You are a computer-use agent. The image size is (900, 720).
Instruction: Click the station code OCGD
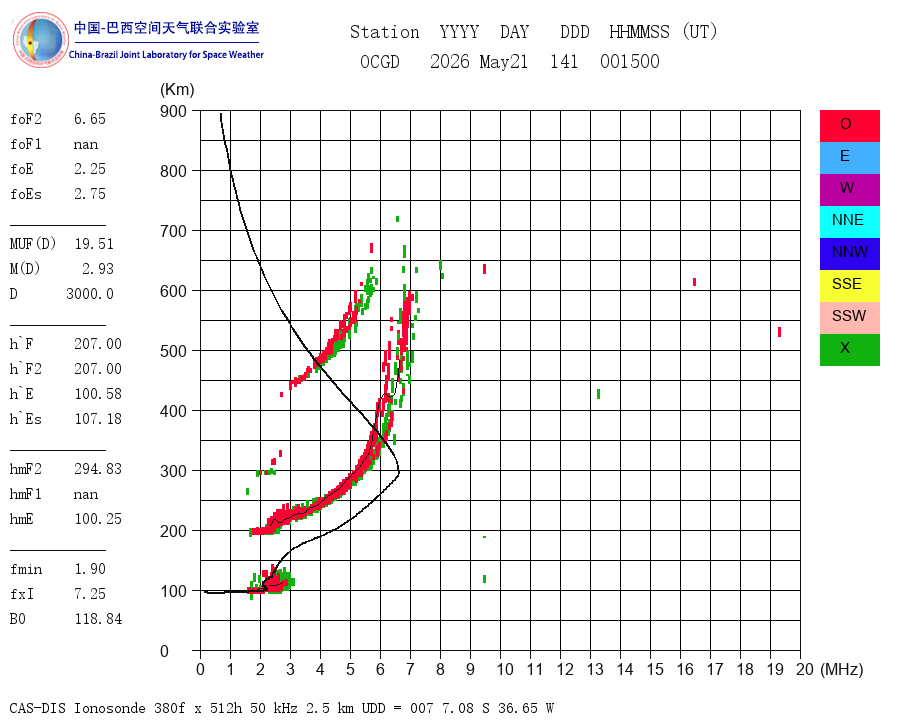tap(379, 61)
